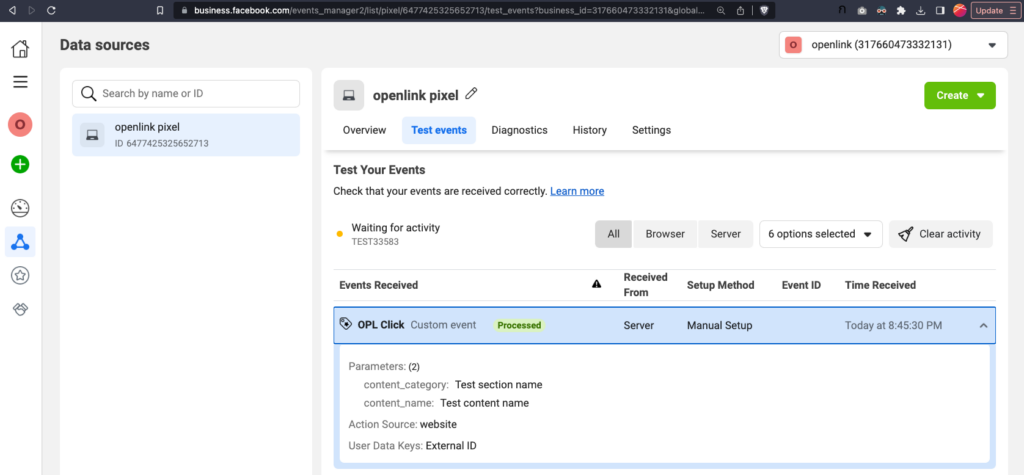Open the Settings tab
Image resolution: width=1024 pixels, height=475 pixels.
[x=651, y=130]
